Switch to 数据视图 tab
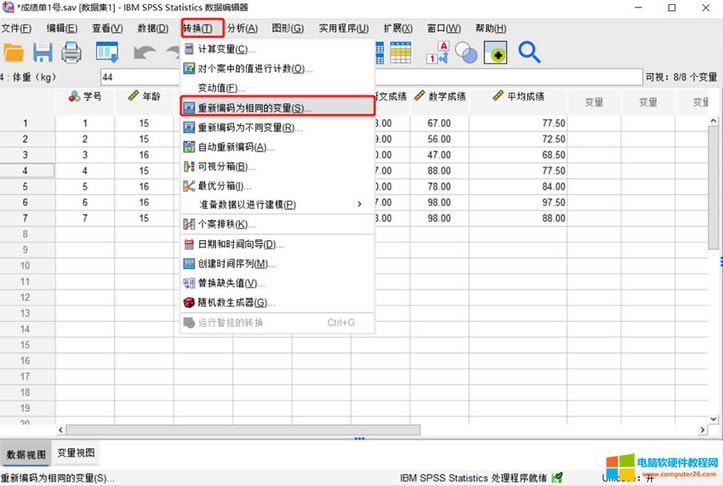This screenshot has width=723, height=486. tap(26, 455)
